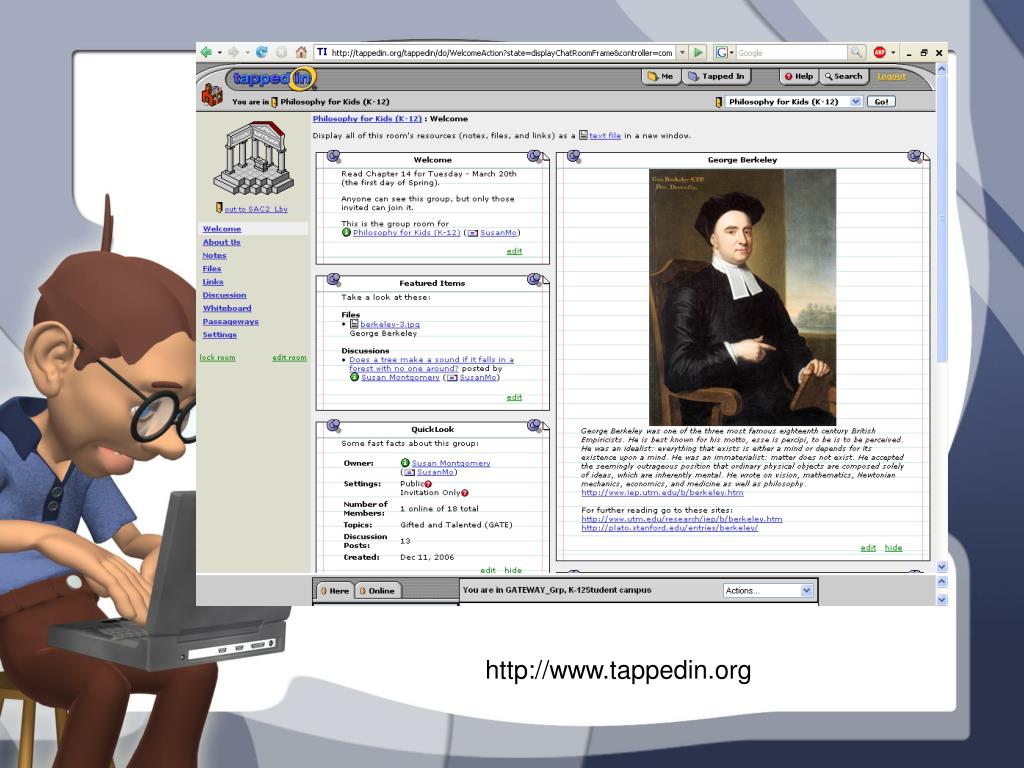The height and width of the screenshot is (768, 1024).
Task: Click green member icon beside Susan Montgomery owner
Action: pyautogui.click(x=405, y=462)
